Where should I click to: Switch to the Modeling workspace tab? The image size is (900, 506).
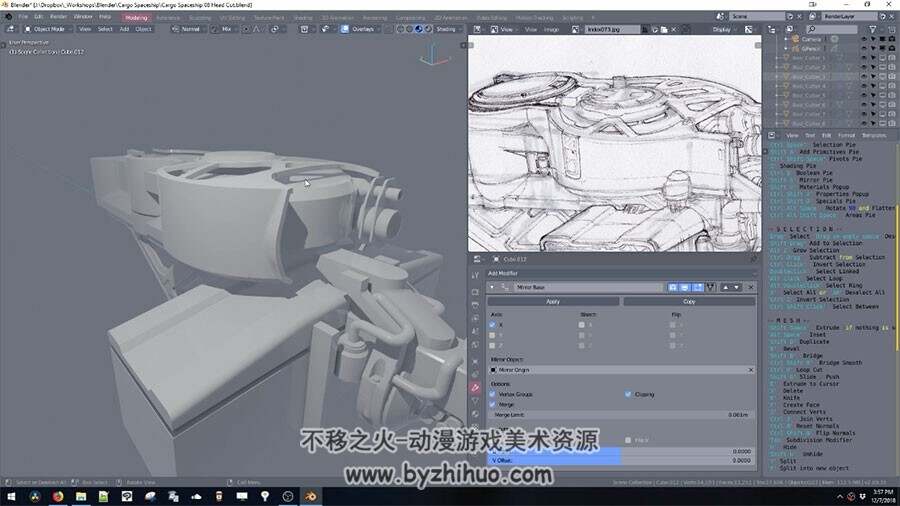[x=136, y=18]
